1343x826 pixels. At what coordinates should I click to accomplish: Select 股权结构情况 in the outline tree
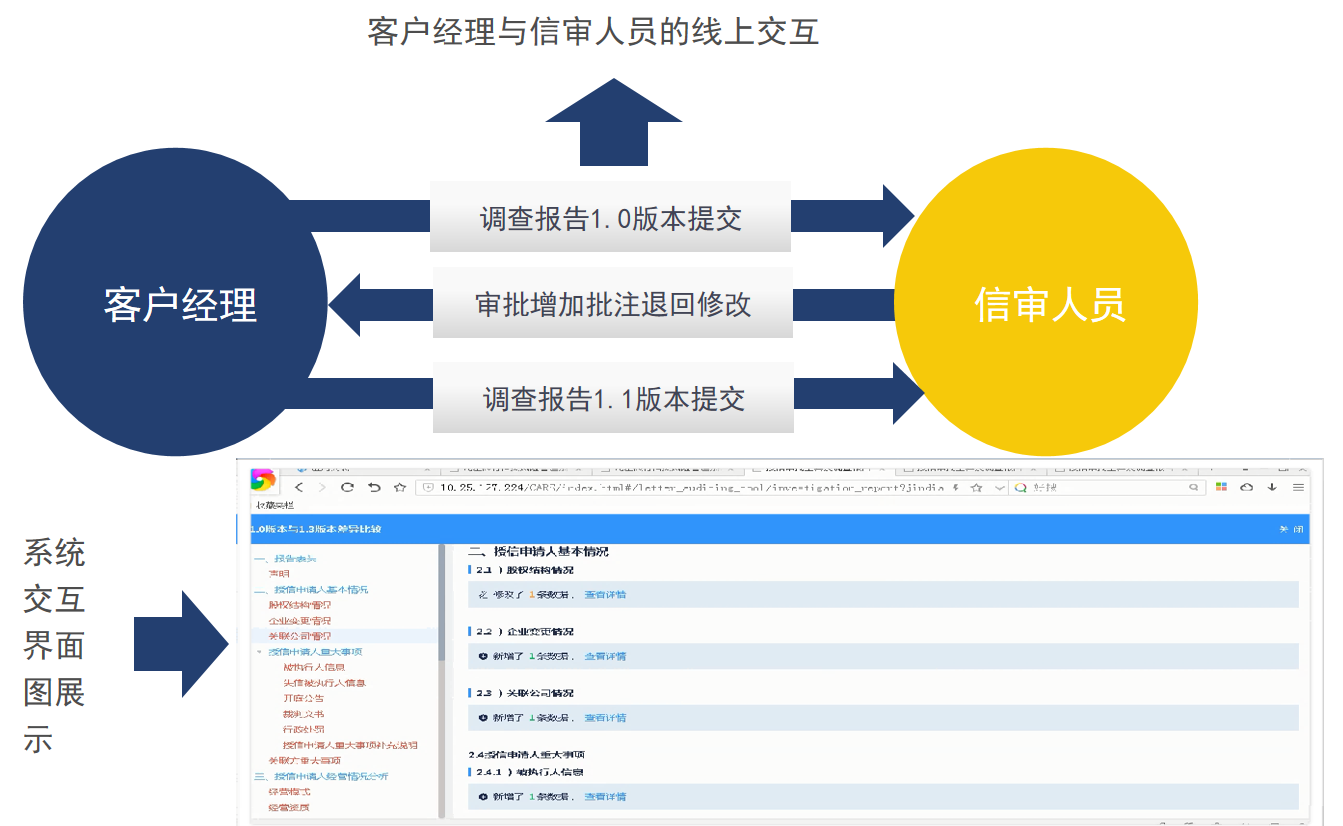coord(300,605)
